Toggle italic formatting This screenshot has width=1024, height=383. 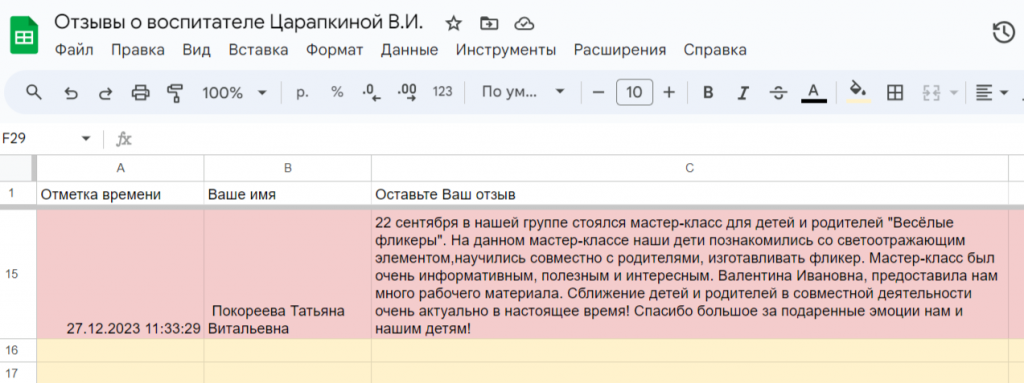743,93
